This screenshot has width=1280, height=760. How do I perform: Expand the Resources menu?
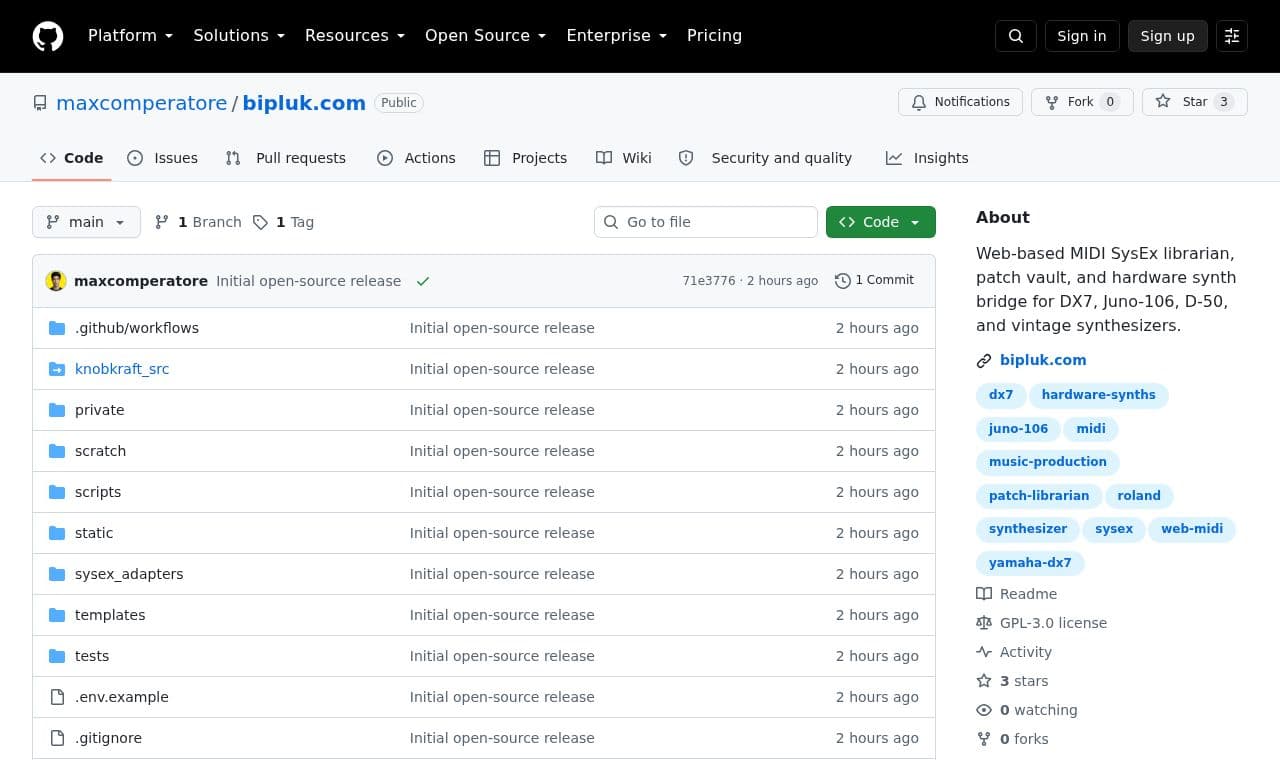click(x=355, y=36)
